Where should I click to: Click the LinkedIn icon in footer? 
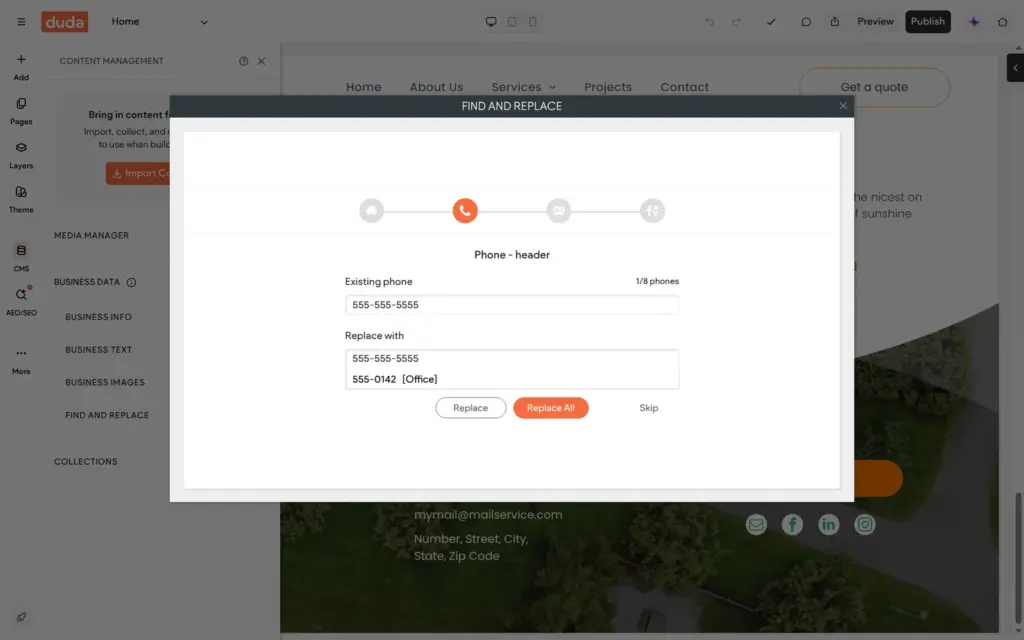828,524
